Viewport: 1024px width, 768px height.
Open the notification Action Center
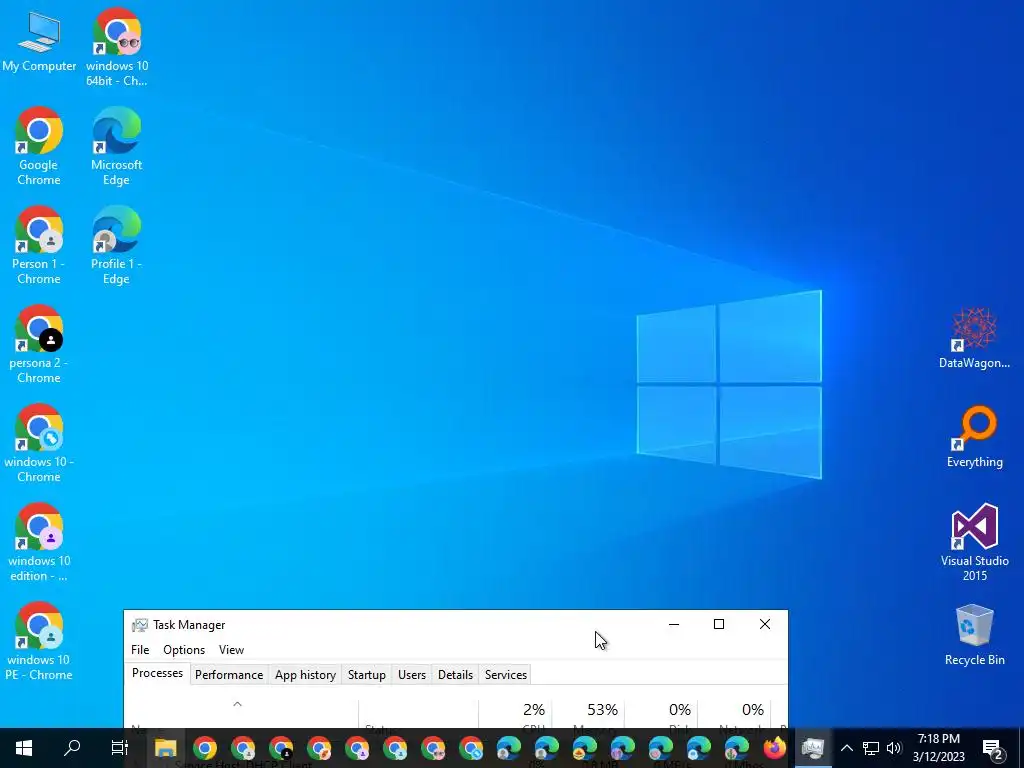993,748
